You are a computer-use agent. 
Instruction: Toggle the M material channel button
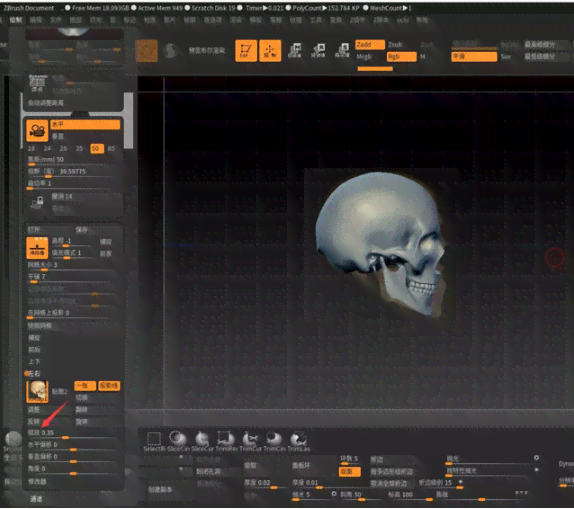point(423,57)
